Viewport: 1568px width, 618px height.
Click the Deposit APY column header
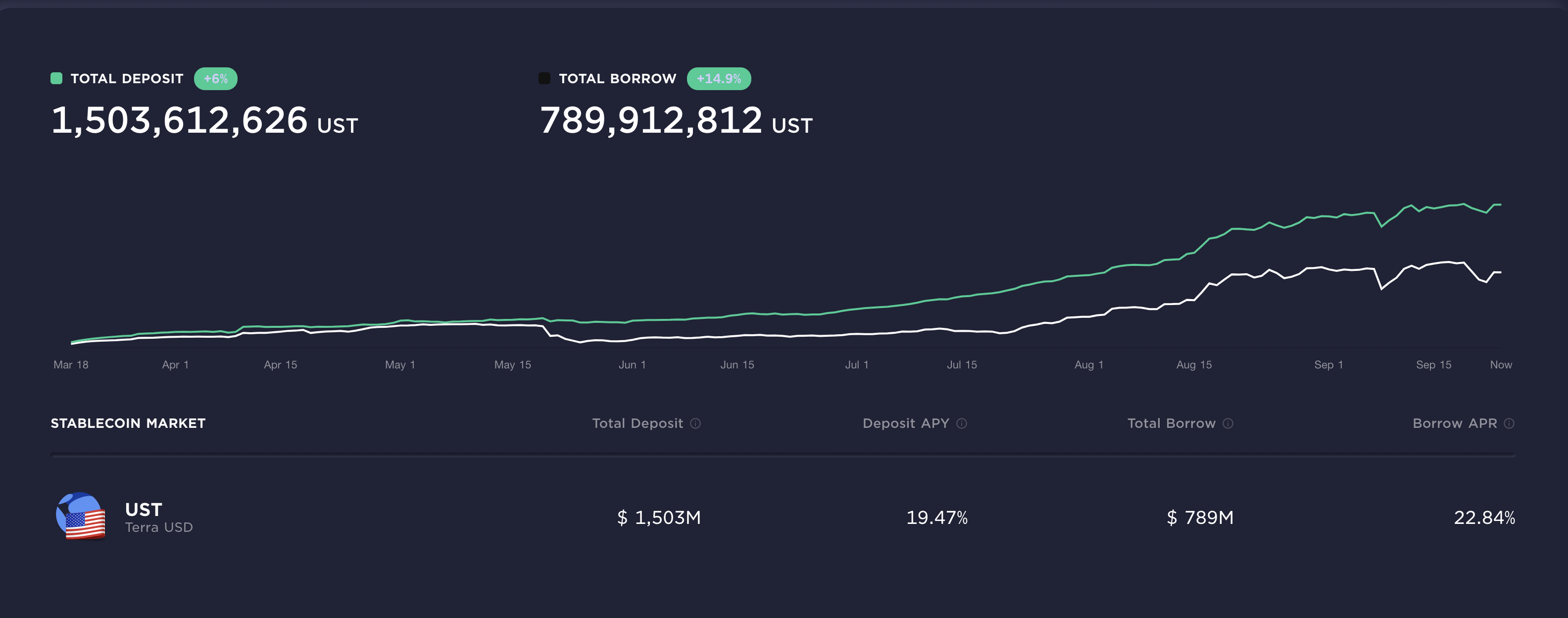[x=905, y=423]
